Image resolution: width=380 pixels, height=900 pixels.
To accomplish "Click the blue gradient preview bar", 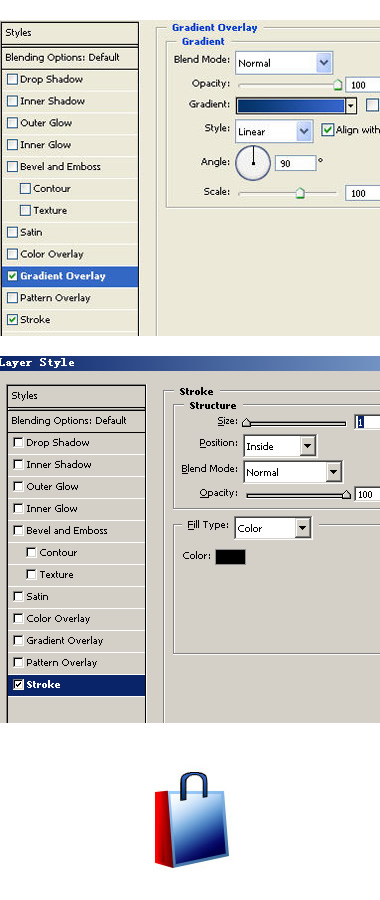I will click(290, 105).
